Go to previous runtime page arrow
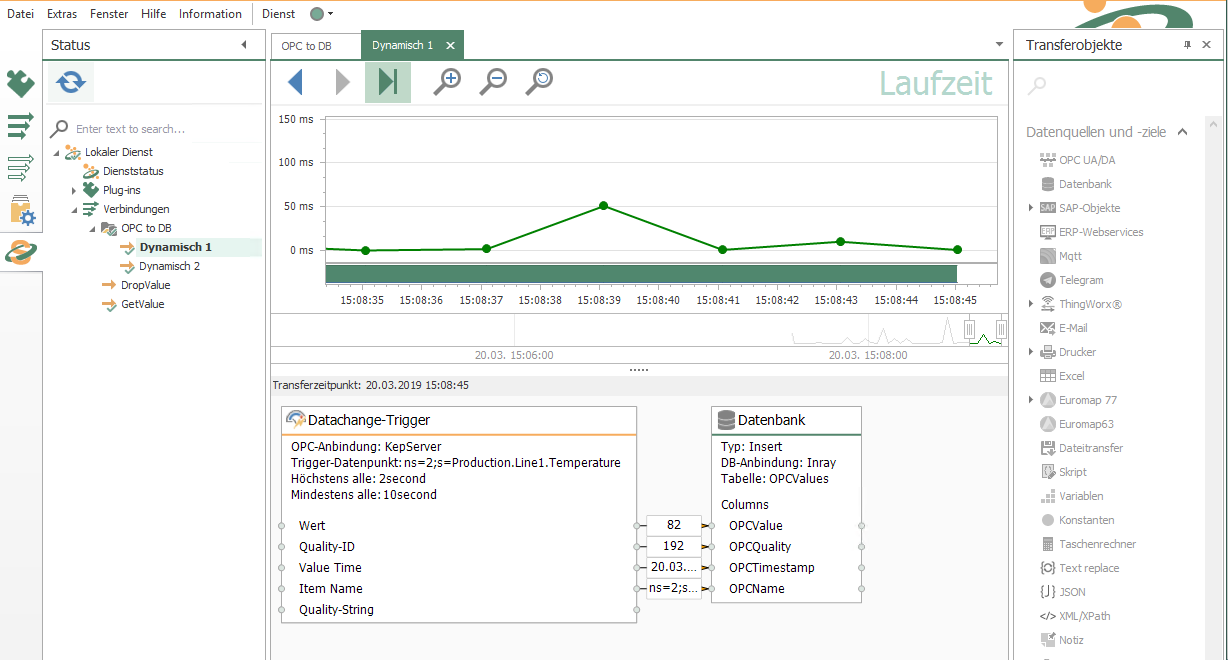The height and width of the screenshot is (660, 1228). 295,82
